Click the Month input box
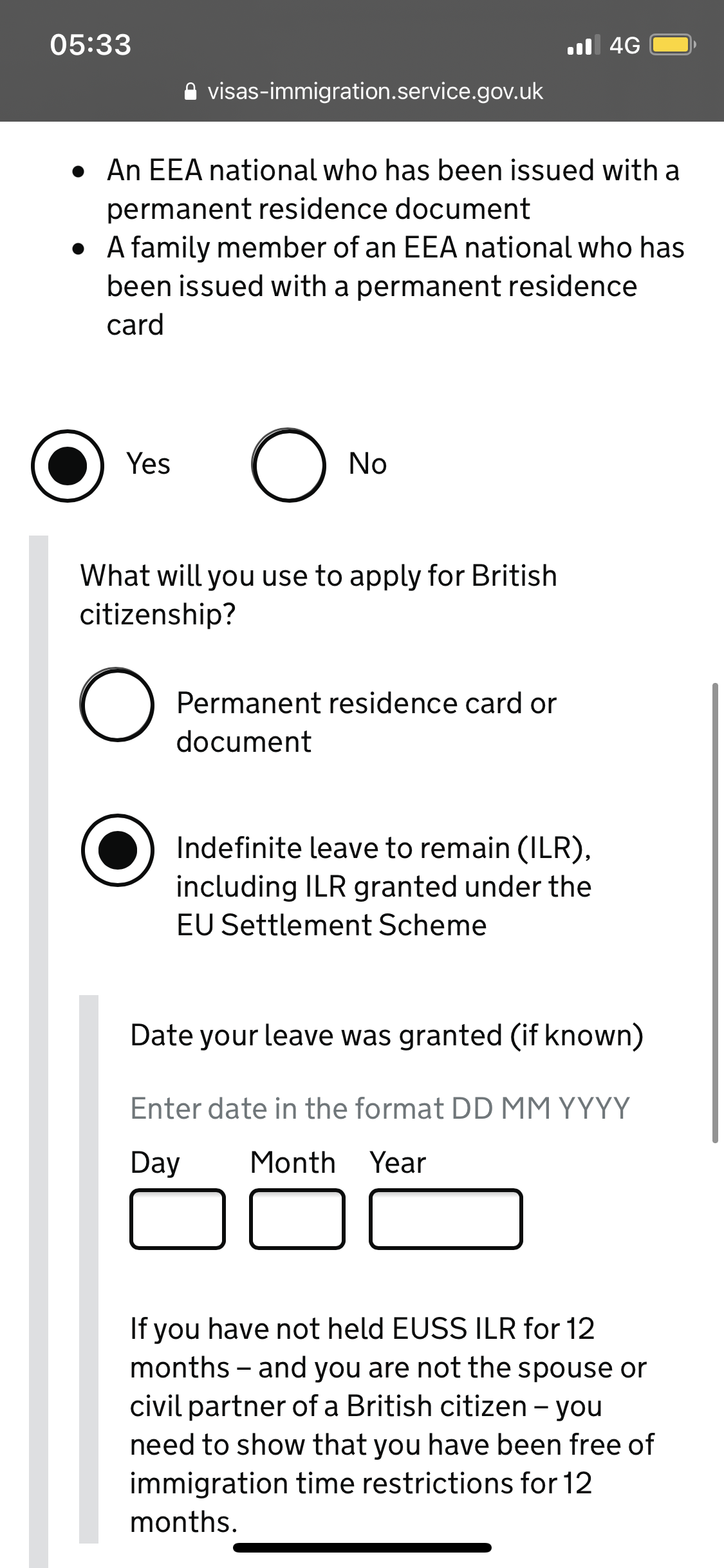724x1568 pixels. coord(297,1218)
